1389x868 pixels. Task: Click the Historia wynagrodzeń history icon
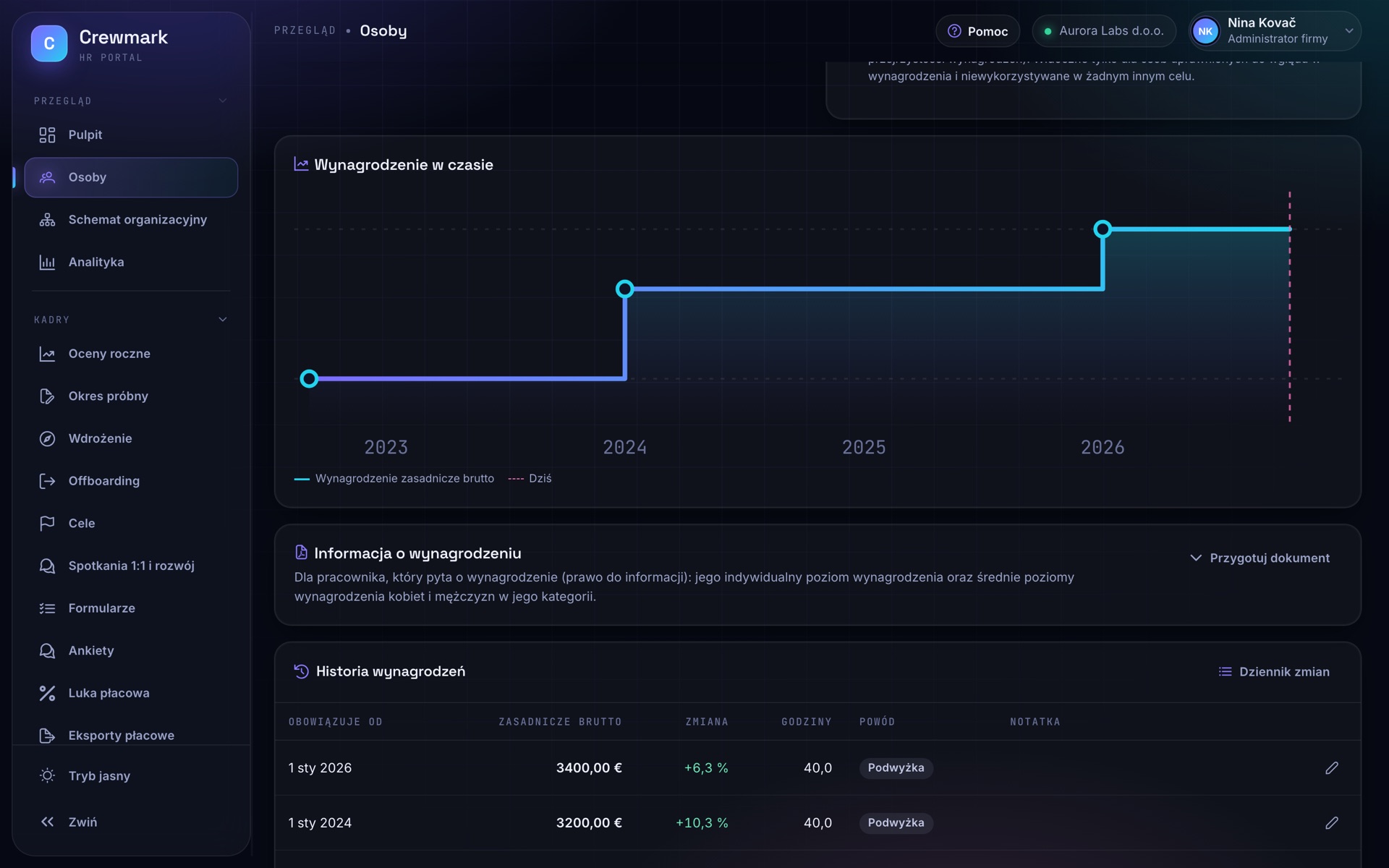pos(302,672)
